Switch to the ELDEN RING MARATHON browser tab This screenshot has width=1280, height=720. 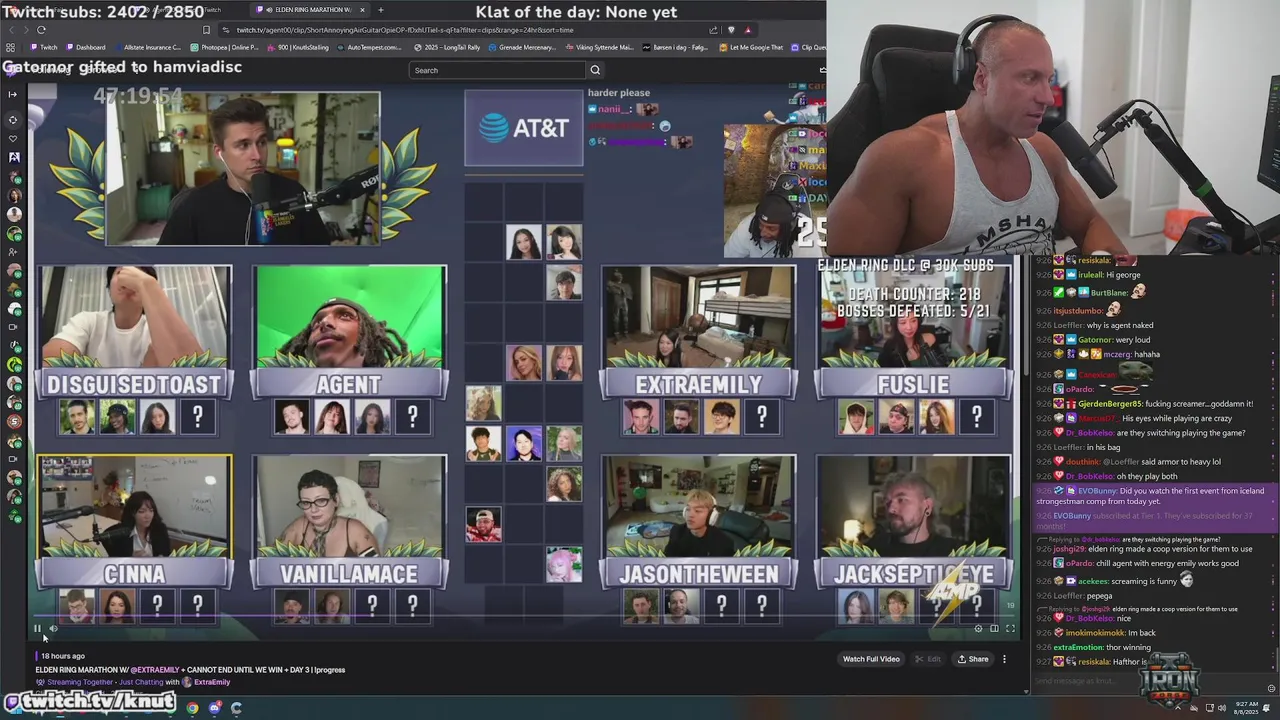click(310, 10)
